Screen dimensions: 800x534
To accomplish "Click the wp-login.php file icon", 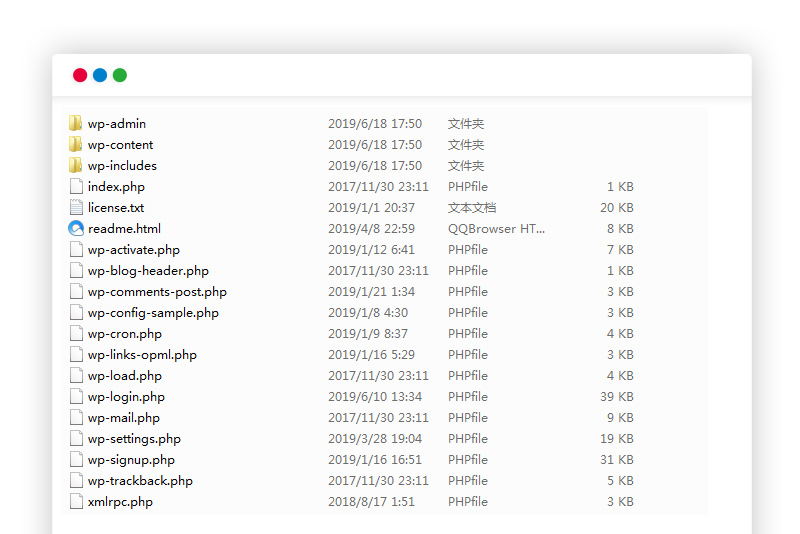I will pos(76,397).
